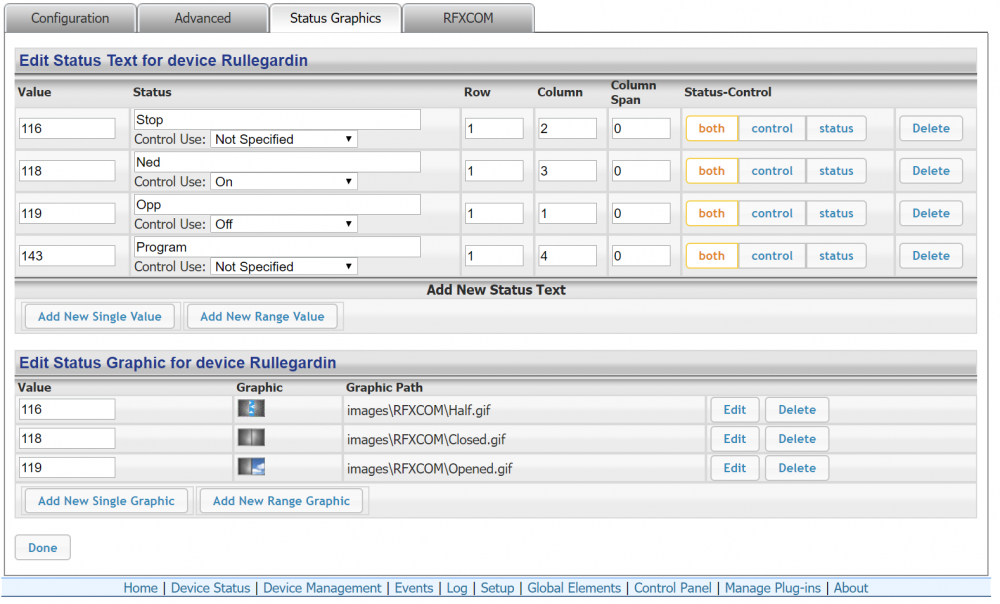Open the RFXCOM tab

point(468,18)
